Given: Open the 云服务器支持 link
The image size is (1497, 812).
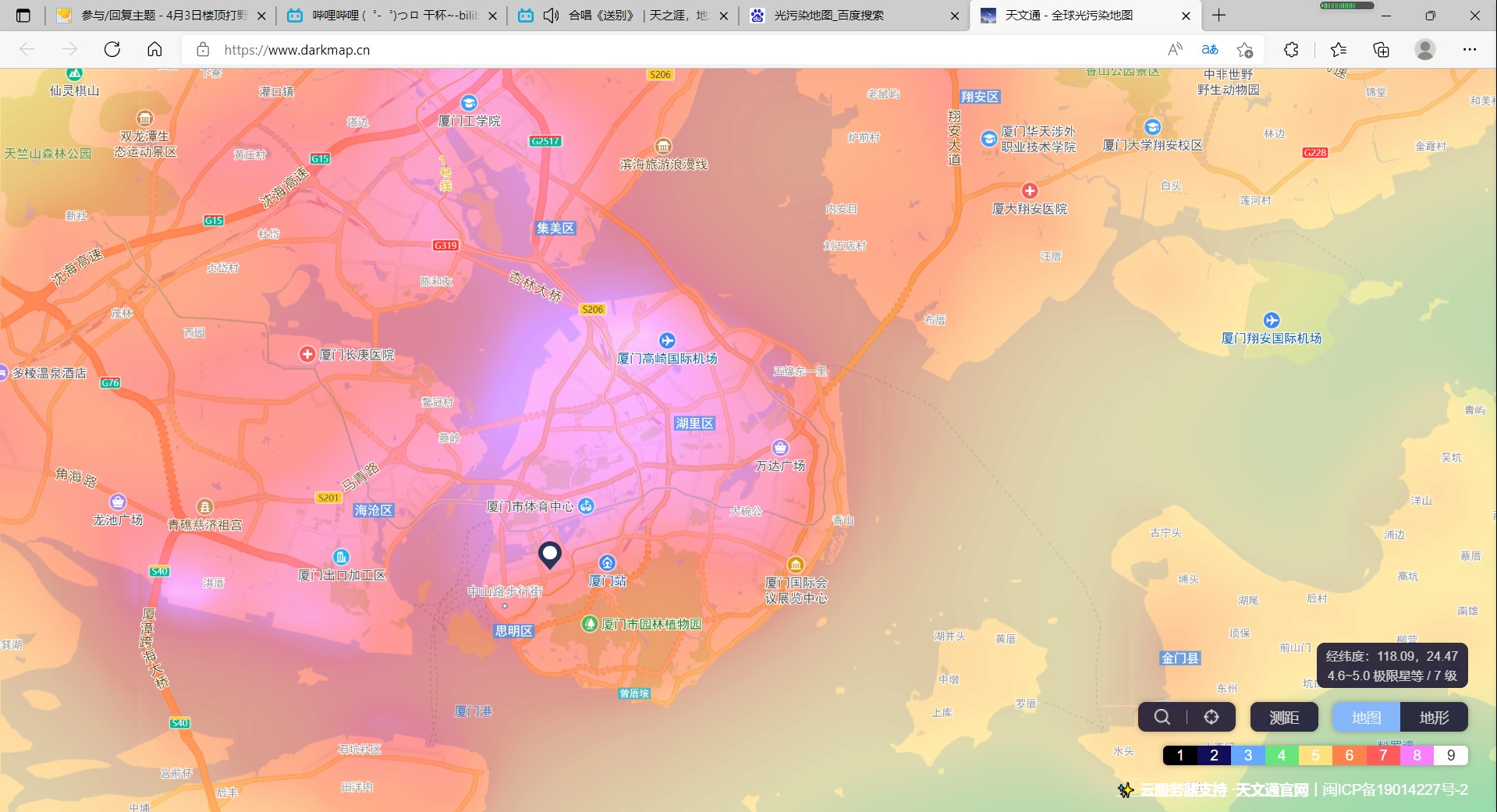Looking at the screenshot, I should coord(1183,789).
